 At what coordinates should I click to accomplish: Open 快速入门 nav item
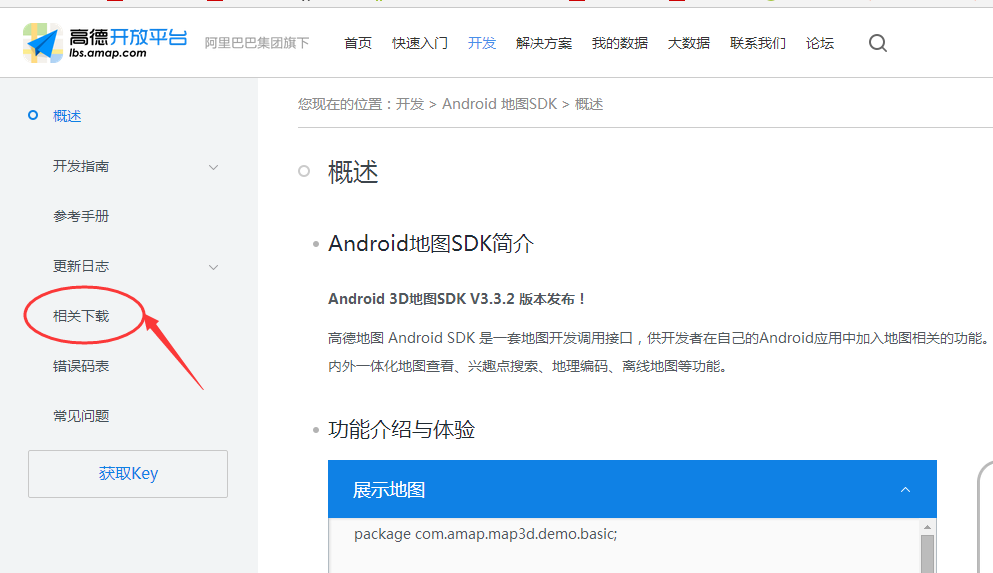[420, 43]
